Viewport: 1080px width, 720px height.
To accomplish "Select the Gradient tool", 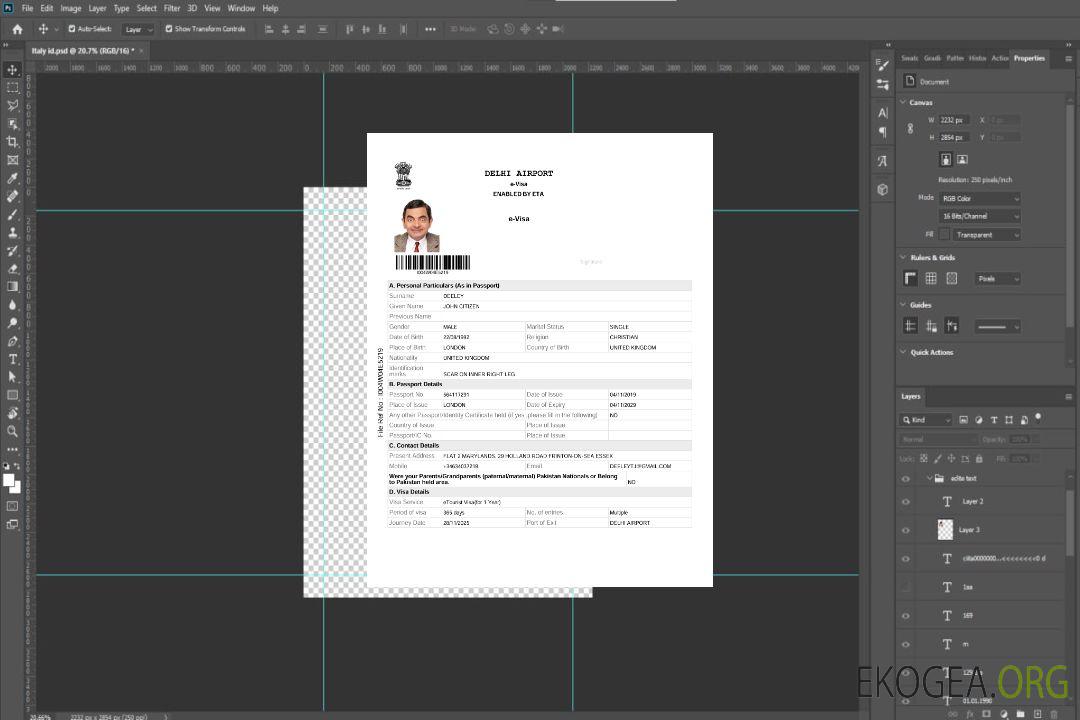I will [x=12, y=287].
